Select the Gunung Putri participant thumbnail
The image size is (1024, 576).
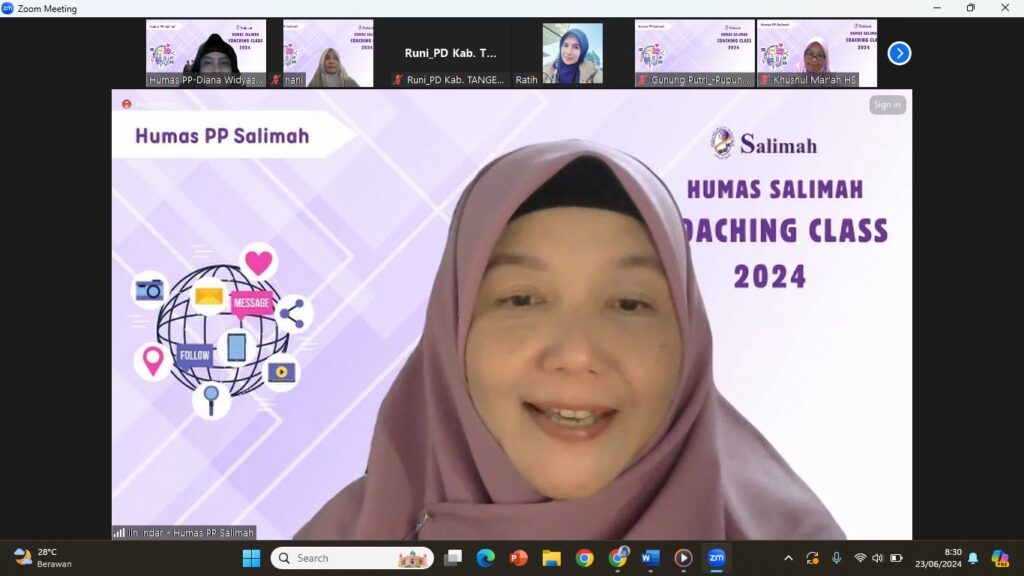695,53
